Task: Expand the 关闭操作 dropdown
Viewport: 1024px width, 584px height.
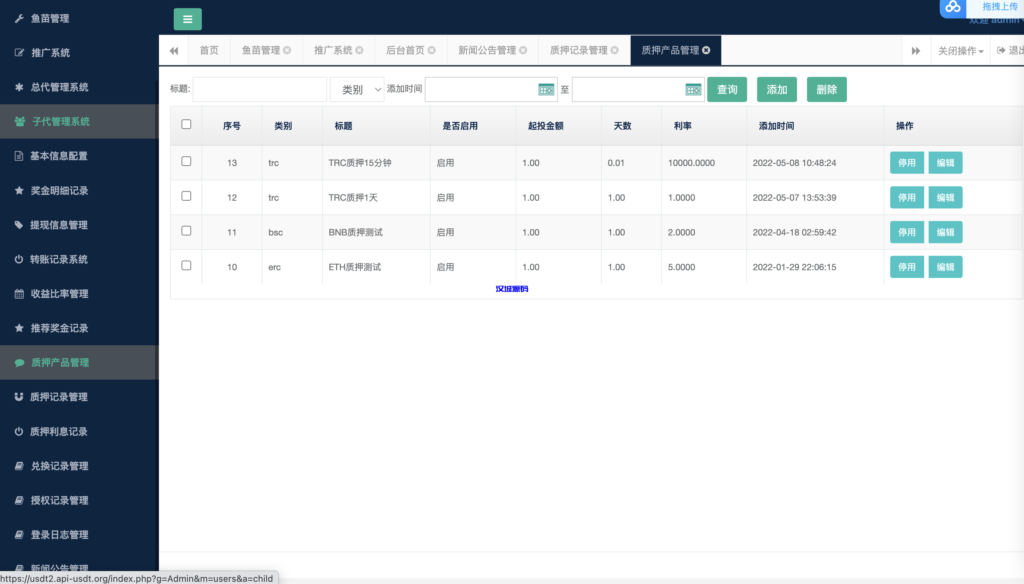Action: [x=958, y=48]
